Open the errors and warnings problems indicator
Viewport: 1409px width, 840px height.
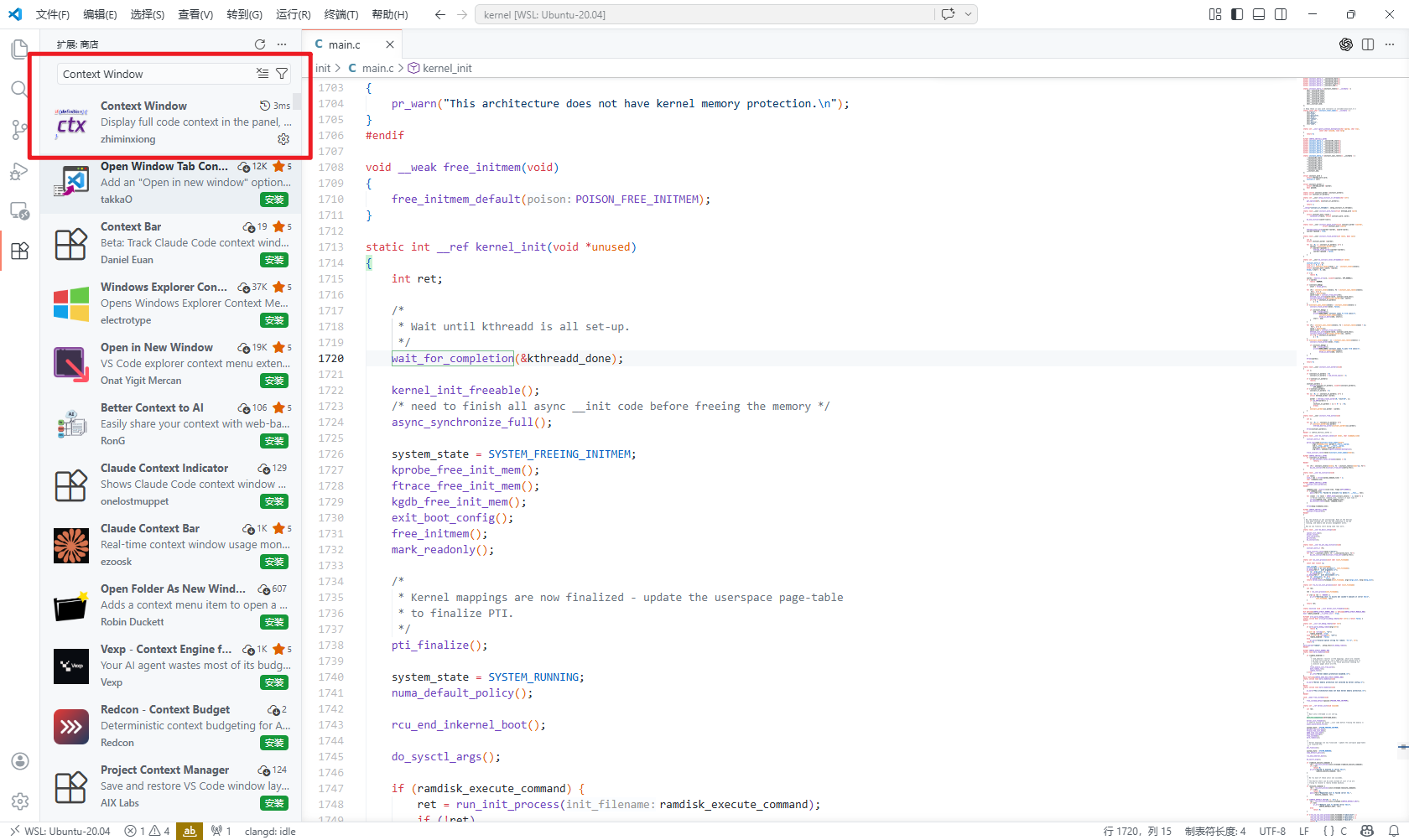coord(147,831)
